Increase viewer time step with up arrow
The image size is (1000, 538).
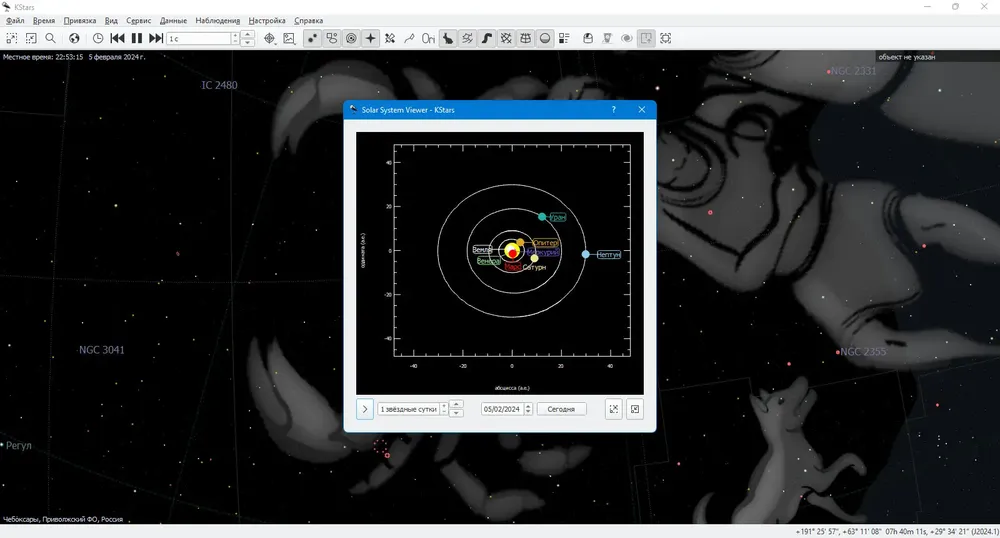click(456, 405)
